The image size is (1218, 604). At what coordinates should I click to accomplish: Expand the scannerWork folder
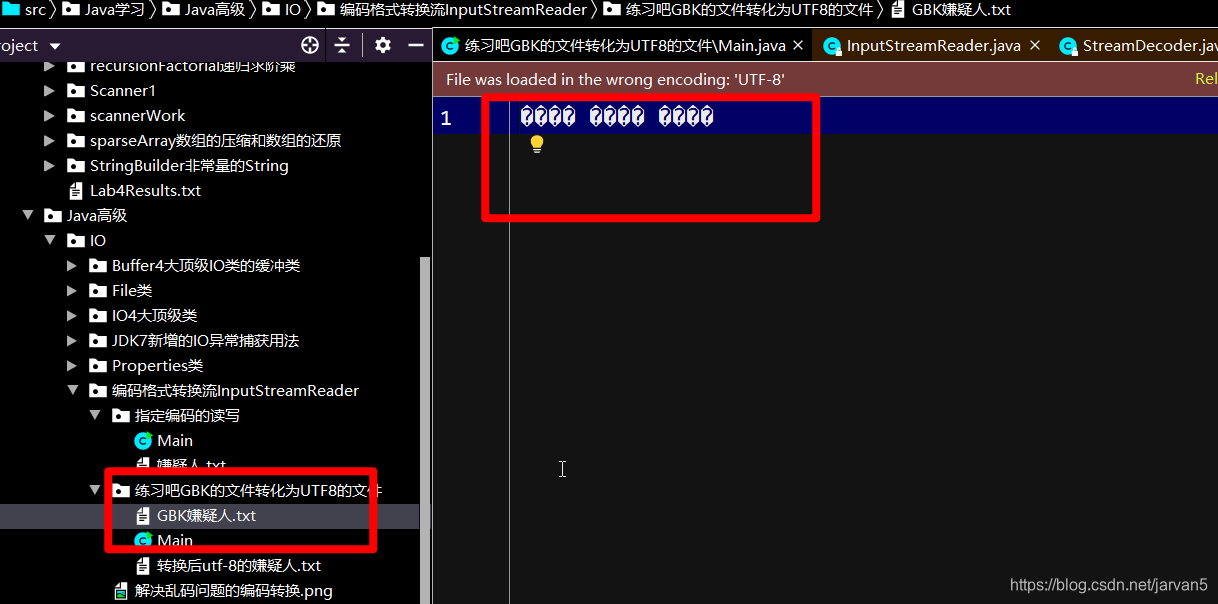coord(50,116)
